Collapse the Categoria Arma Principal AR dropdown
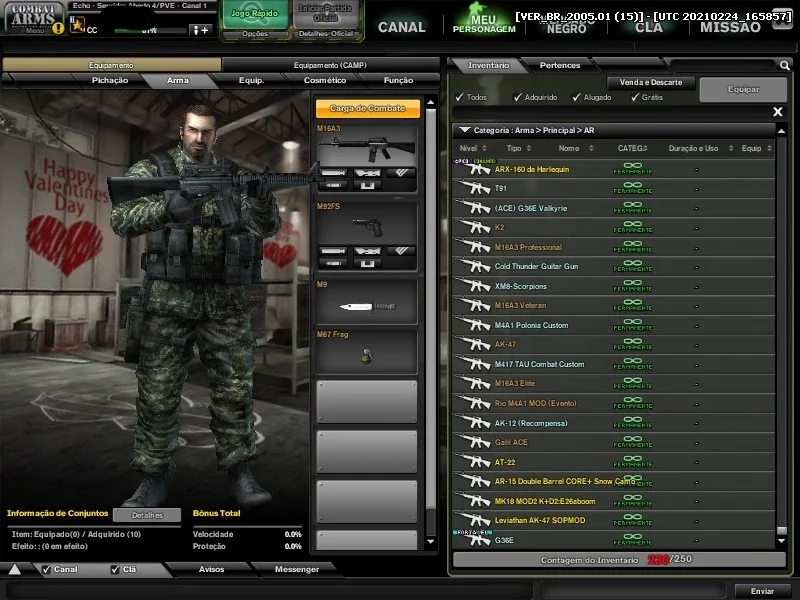Image resolution: width=800 pixels, height=600 pixels. click(464, 130)
